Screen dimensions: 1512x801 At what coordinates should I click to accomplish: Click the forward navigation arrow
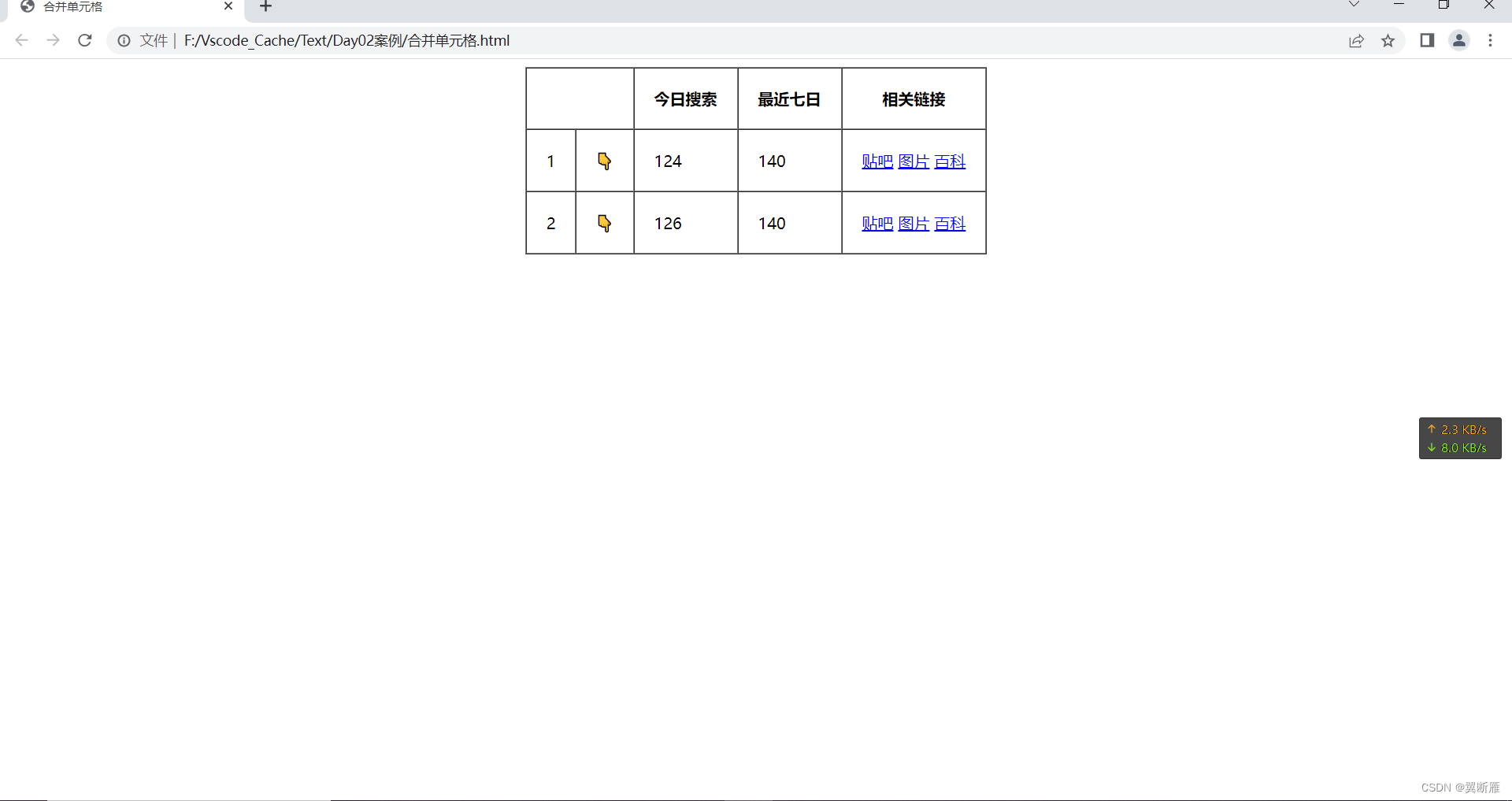tap(53, 40)
